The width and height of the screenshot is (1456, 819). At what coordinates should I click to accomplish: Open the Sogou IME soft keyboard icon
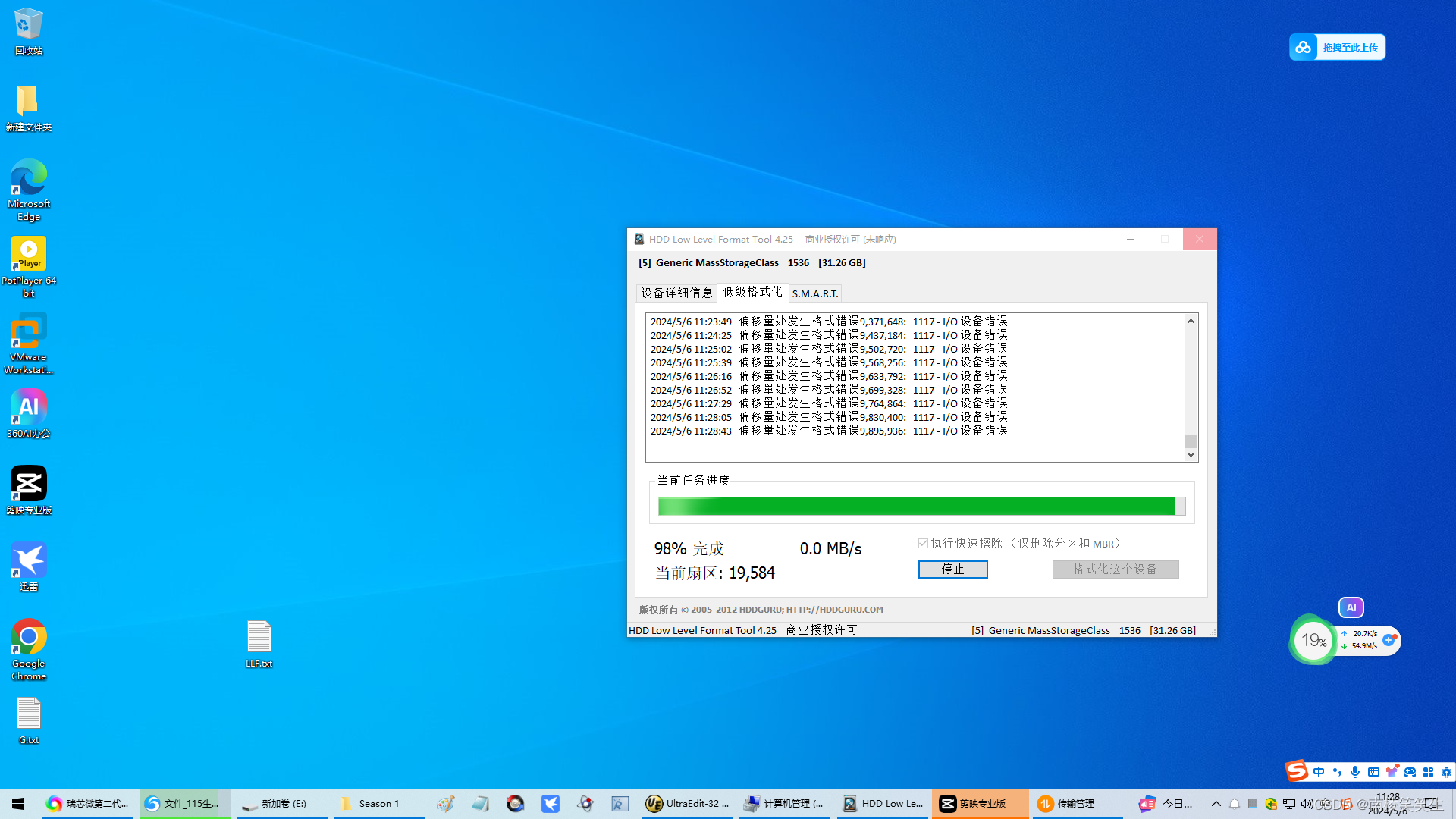(x=1373, y=772)
